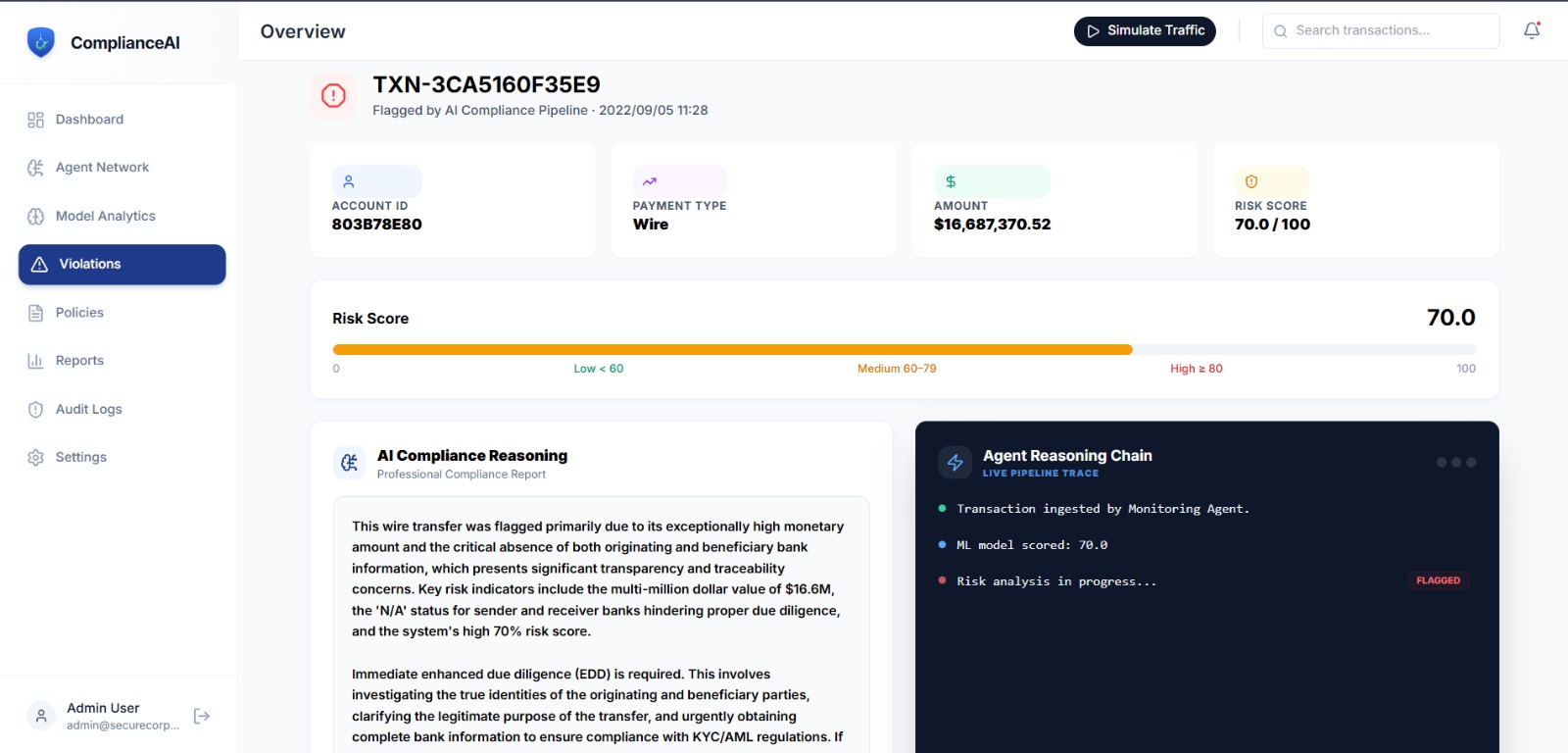
Task: Open the notifications bell
Action: (1532, 30)
